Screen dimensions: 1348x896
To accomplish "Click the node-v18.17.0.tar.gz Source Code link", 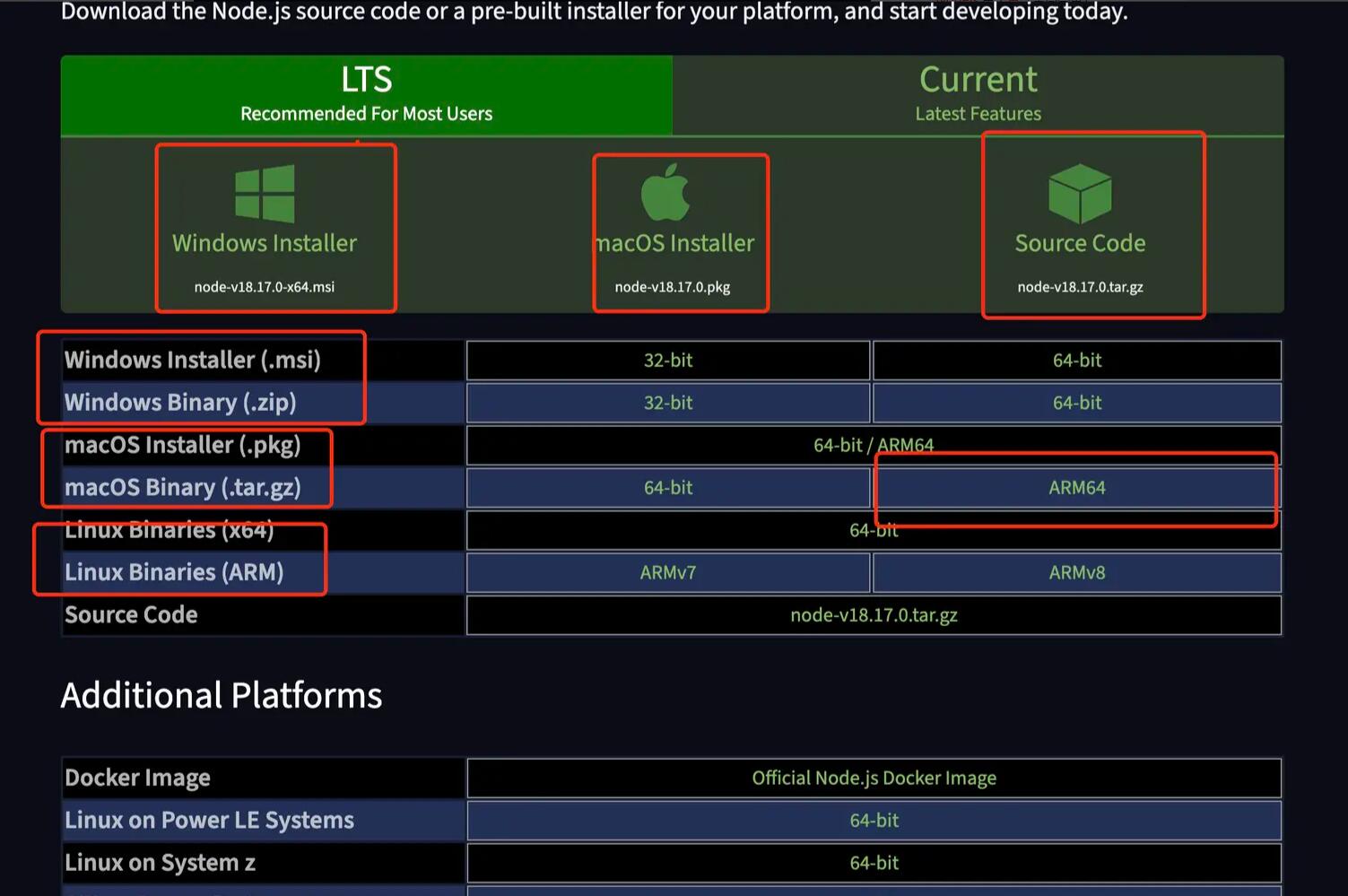I will point(873,615).
